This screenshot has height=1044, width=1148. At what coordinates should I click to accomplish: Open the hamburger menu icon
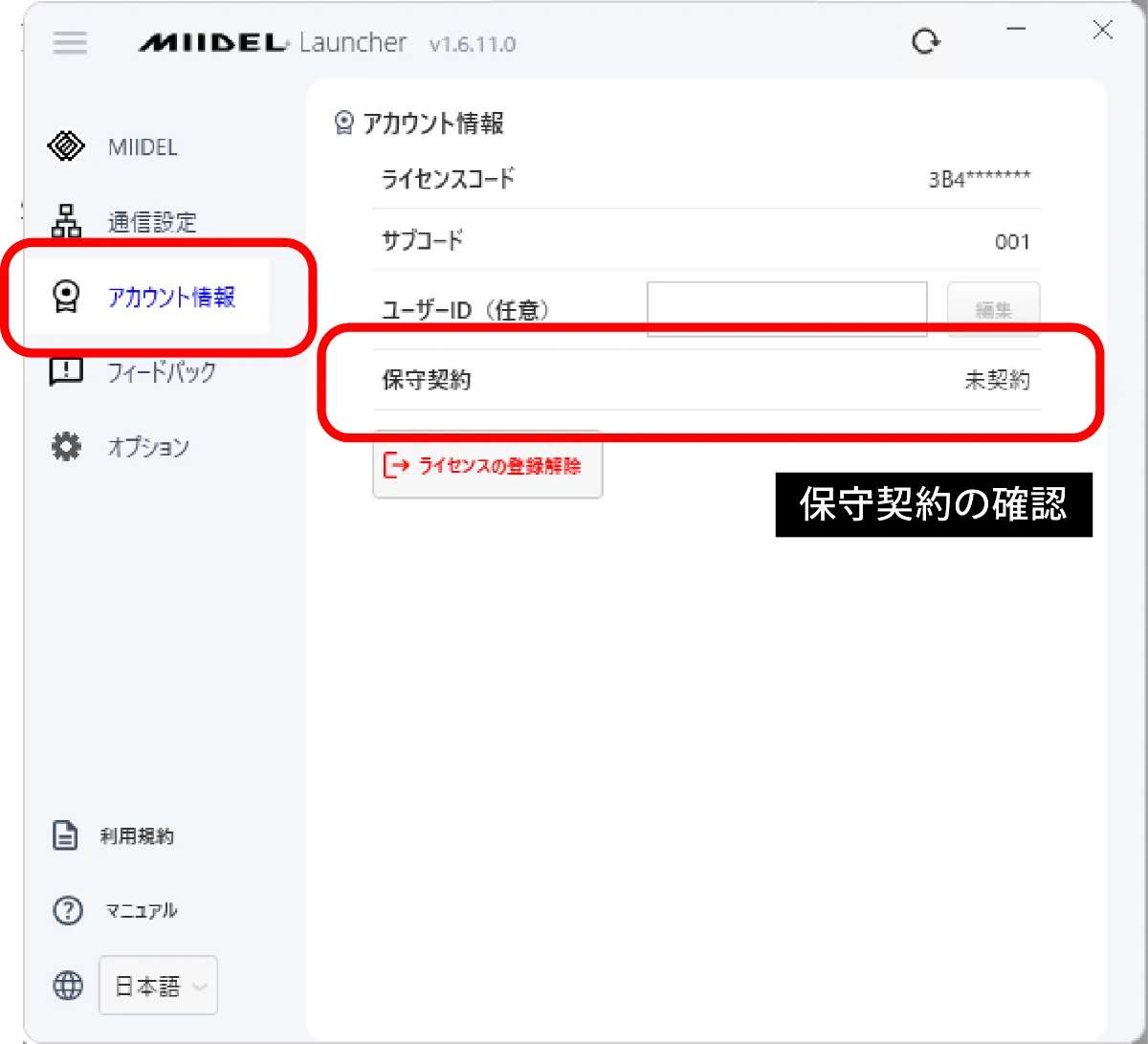pos(70,42)
